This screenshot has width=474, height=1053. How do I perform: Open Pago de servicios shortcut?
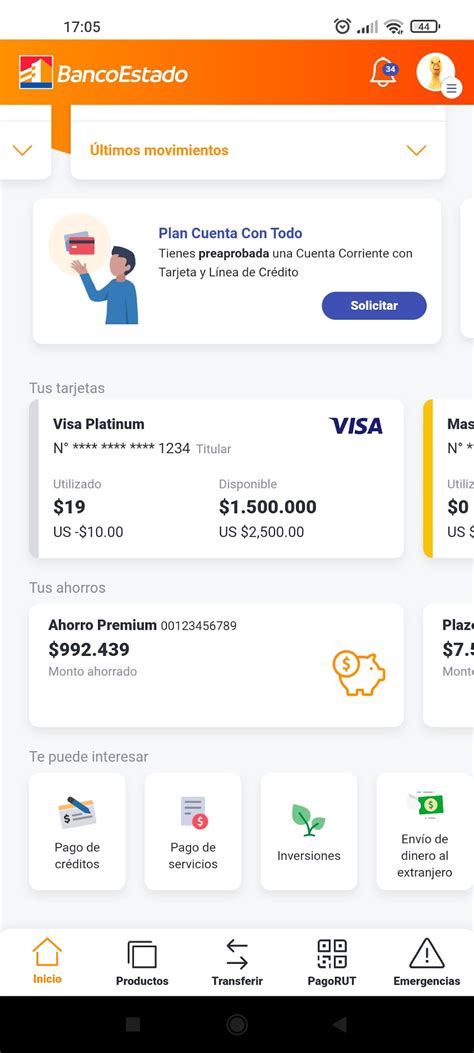click(193, 831)
